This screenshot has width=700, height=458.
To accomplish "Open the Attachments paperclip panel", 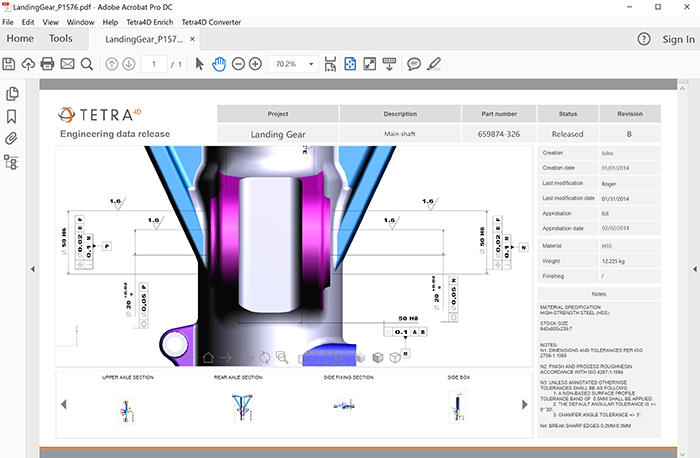I will [12, 138].
